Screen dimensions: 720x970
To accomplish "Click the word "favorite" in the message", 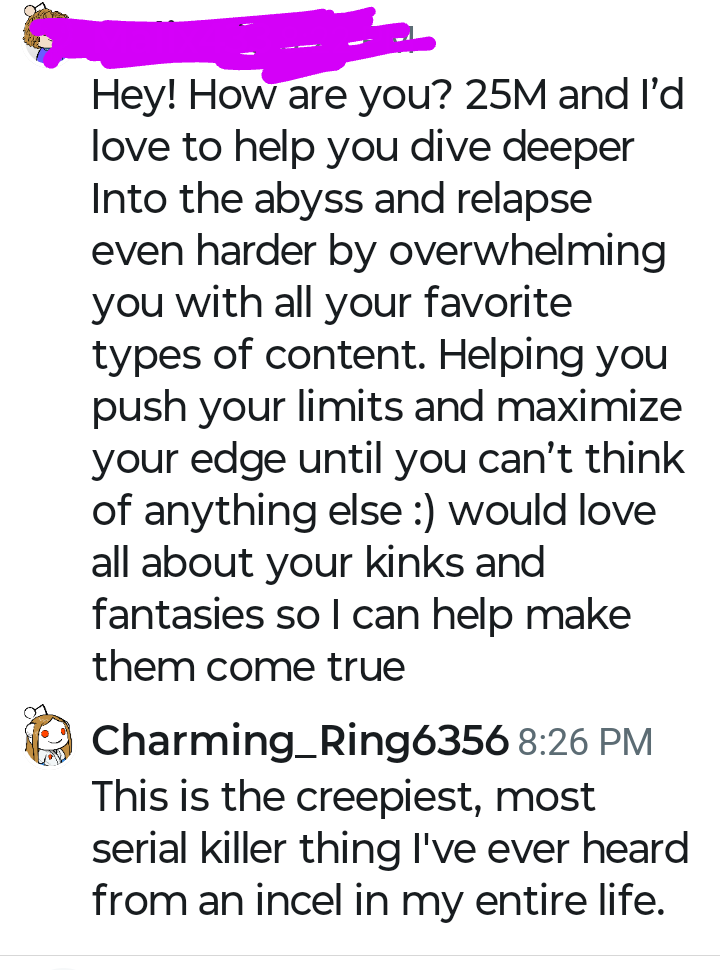I will (x=498, y=303).
